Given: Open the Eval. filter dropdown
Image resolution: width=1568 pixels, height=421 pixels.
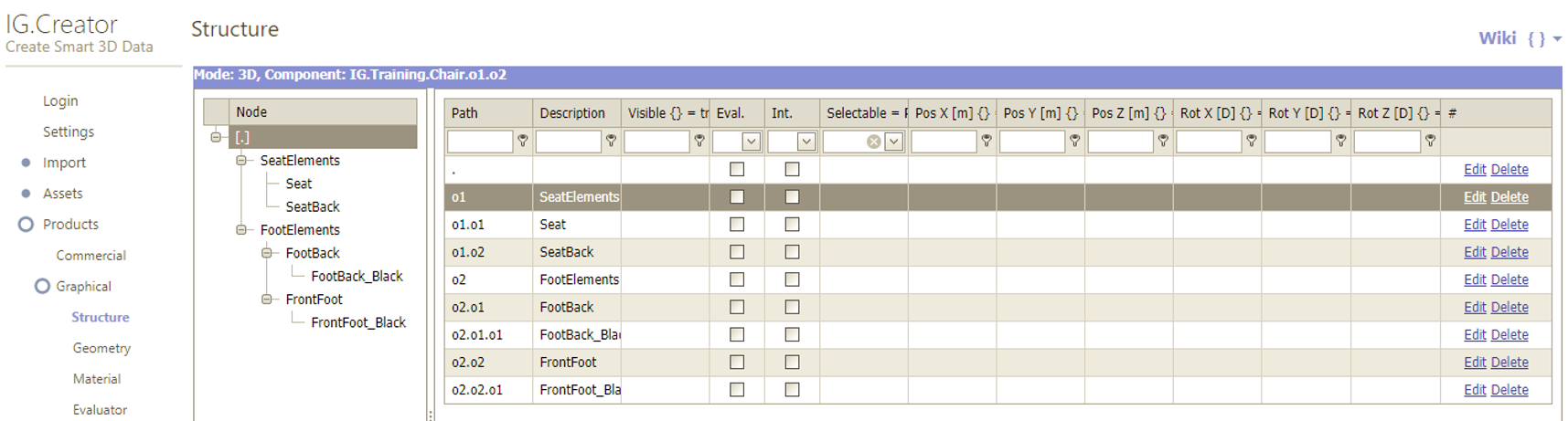Looking at the screenshot, I should click(x=751, y=142).
